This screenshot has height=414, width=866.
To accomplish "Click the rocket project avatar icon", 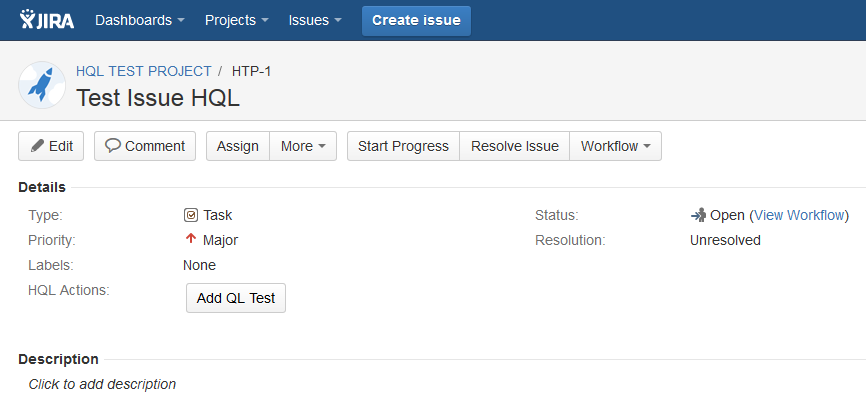I will tap(42, 85).
